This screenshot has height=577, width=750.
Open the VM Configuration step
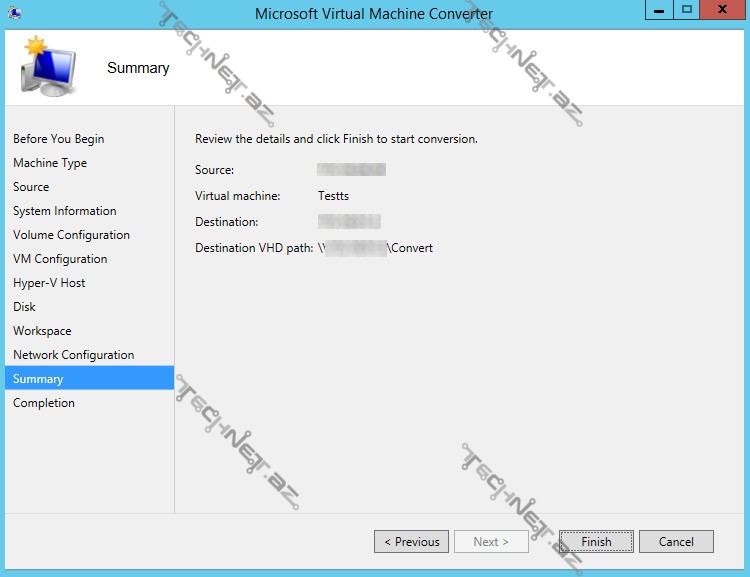pyautogui.click(x=60, y=259)
